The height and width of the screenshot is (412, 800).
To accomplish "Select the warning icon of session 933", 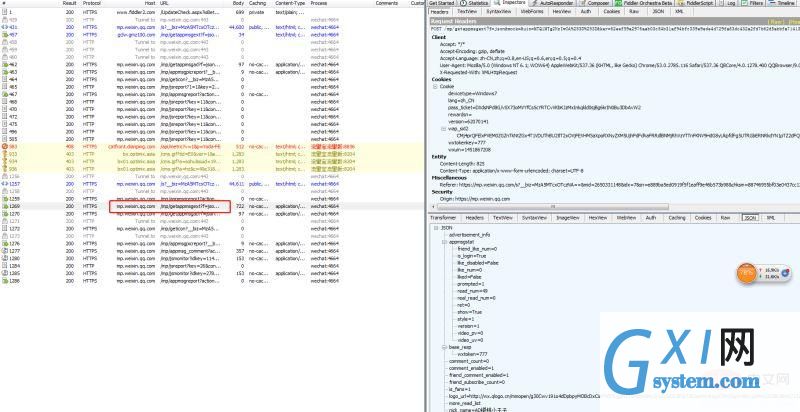I will [5, 154].
